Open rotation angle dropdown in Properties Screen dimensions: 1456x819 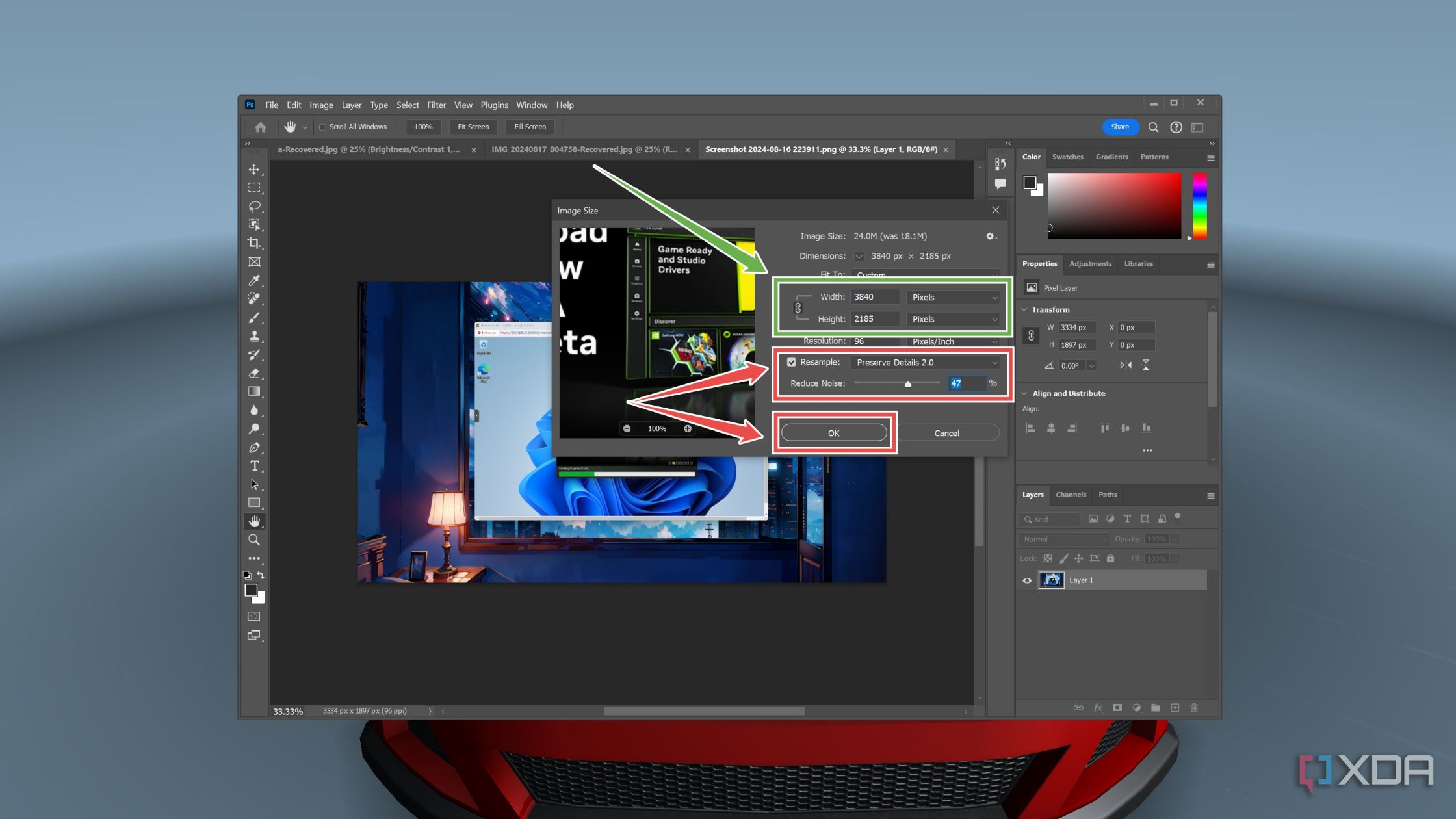(x=1091, y=365)
